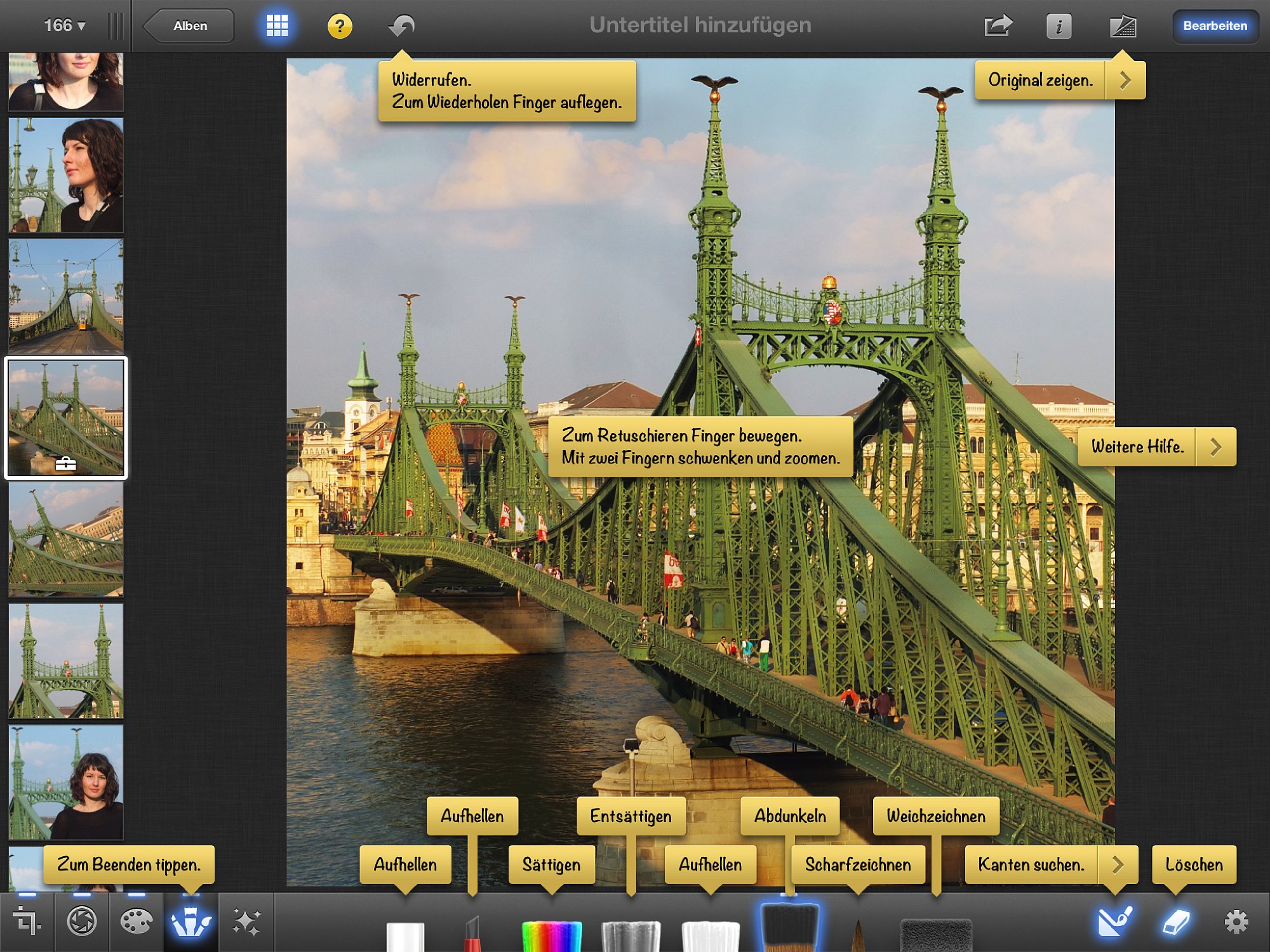Grab the thumbnail strip grip handle
This screenshot has height=952, width=1270.
[x=116, y=26]
